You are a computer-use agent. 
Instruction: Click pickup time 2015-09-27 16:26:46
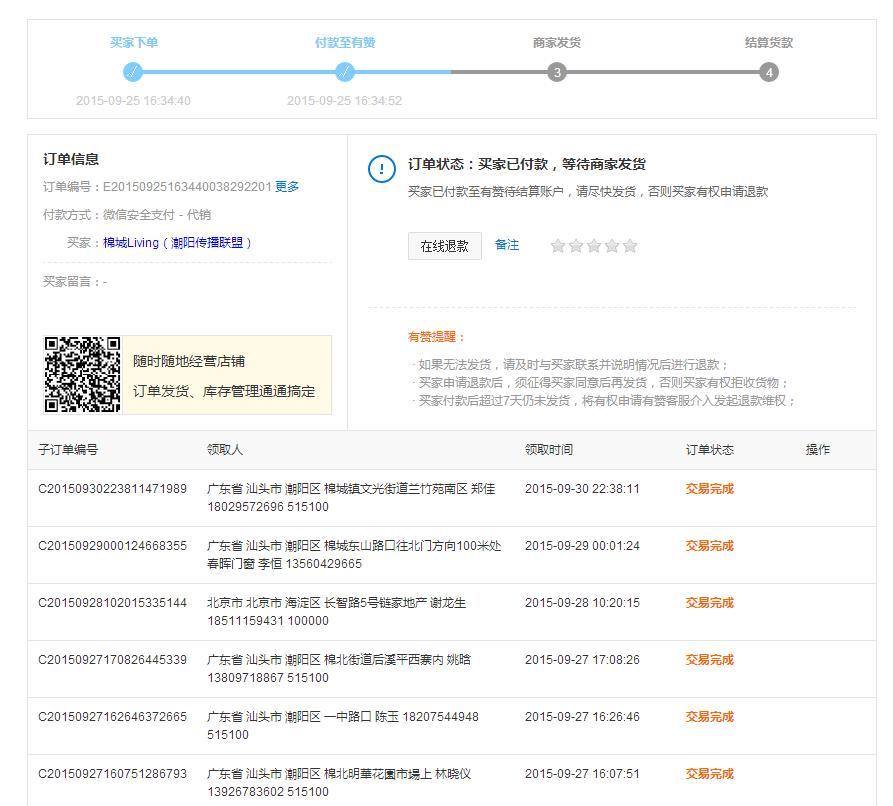[x=582, y=717]
